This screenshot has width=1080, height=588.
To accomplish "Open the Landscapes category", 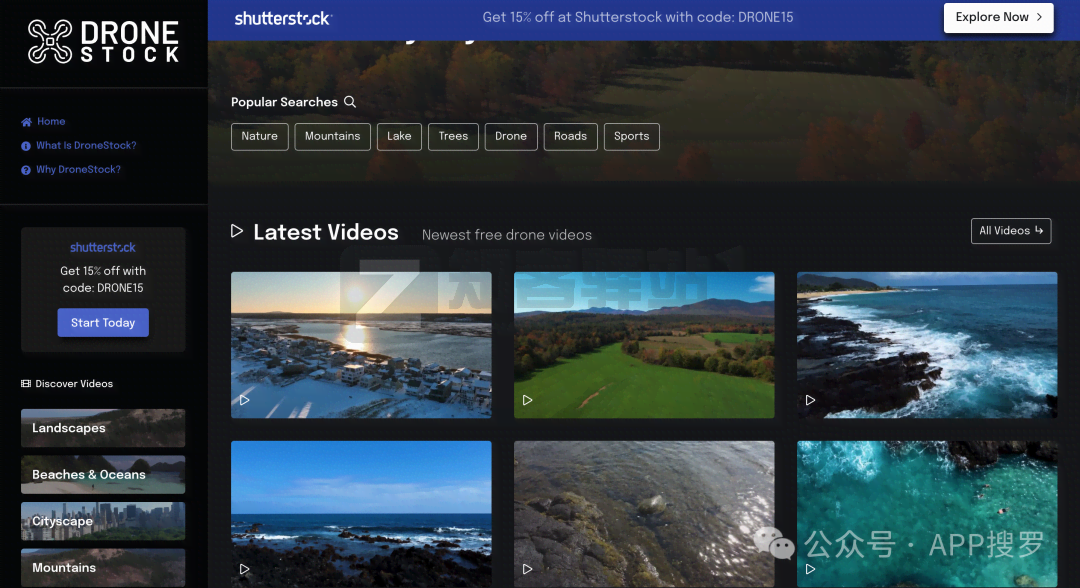I will pyautogui.click(x=103, y=428).
